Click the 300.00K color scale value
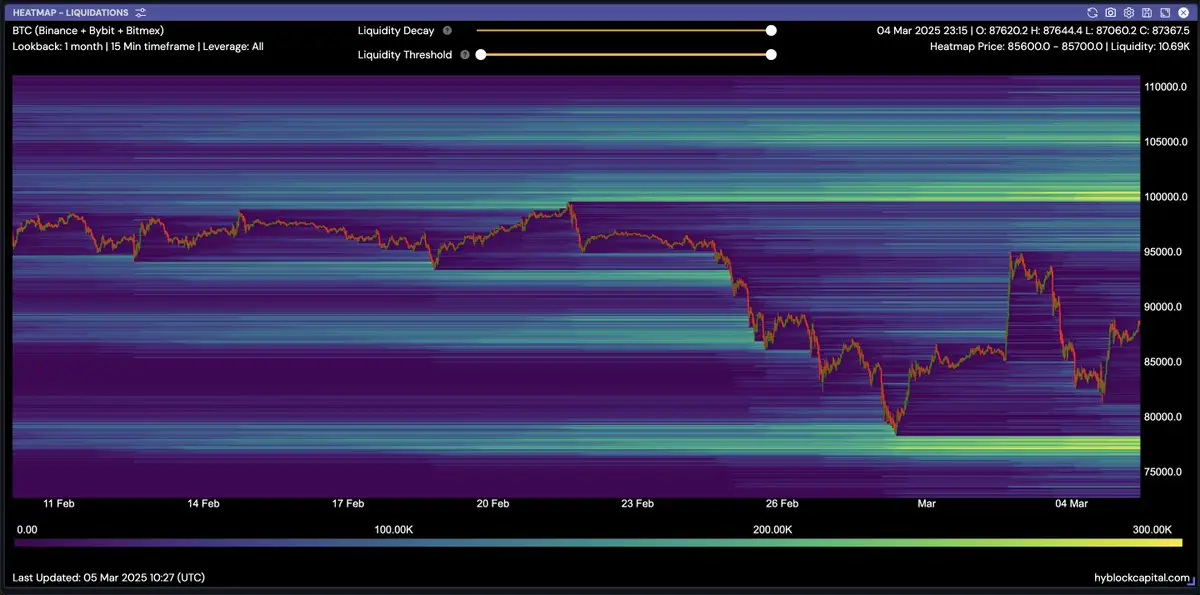 point(1152,529)
